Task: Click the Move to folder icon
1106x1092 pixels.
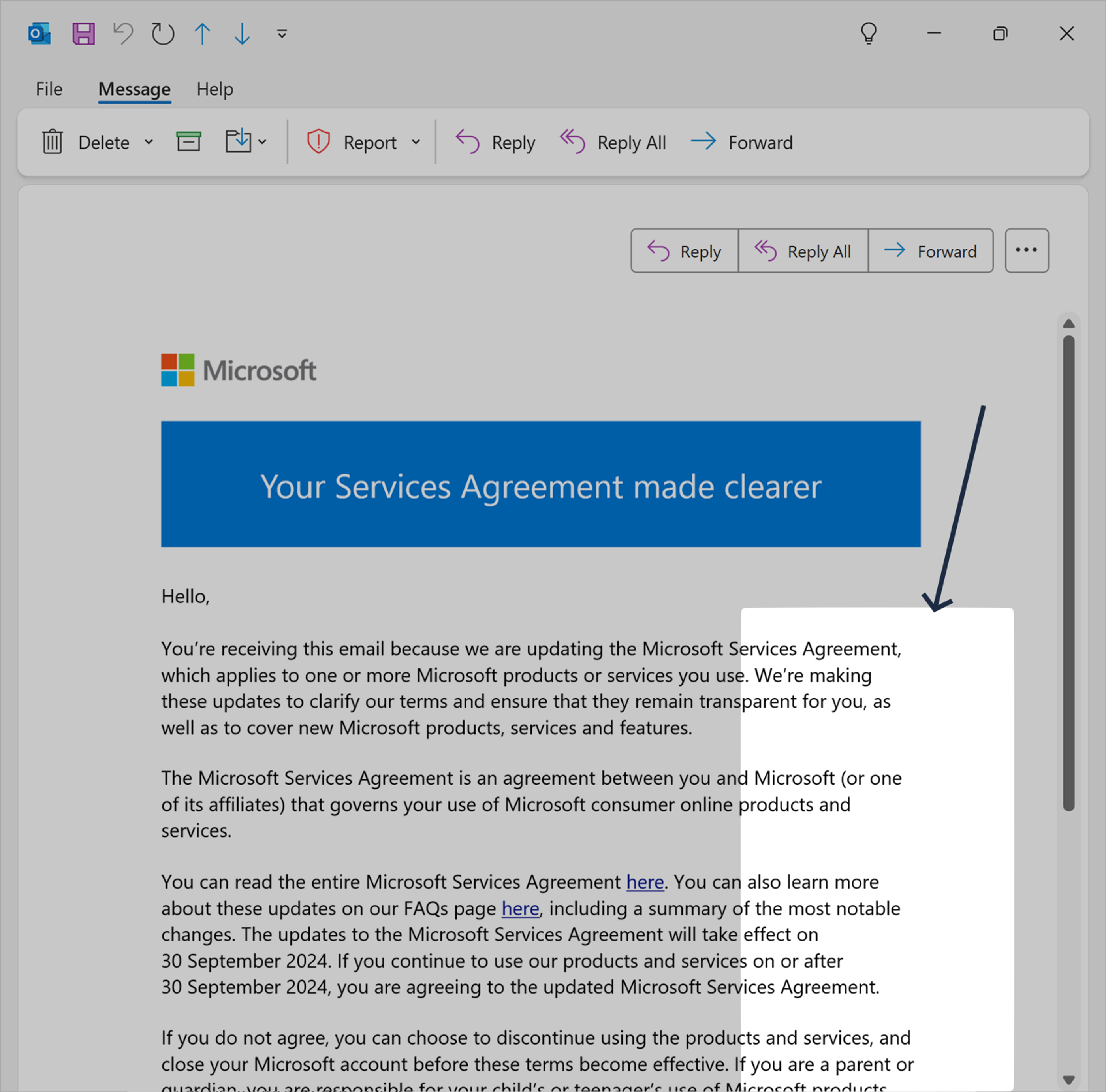Action: click(x=238, y=141)
